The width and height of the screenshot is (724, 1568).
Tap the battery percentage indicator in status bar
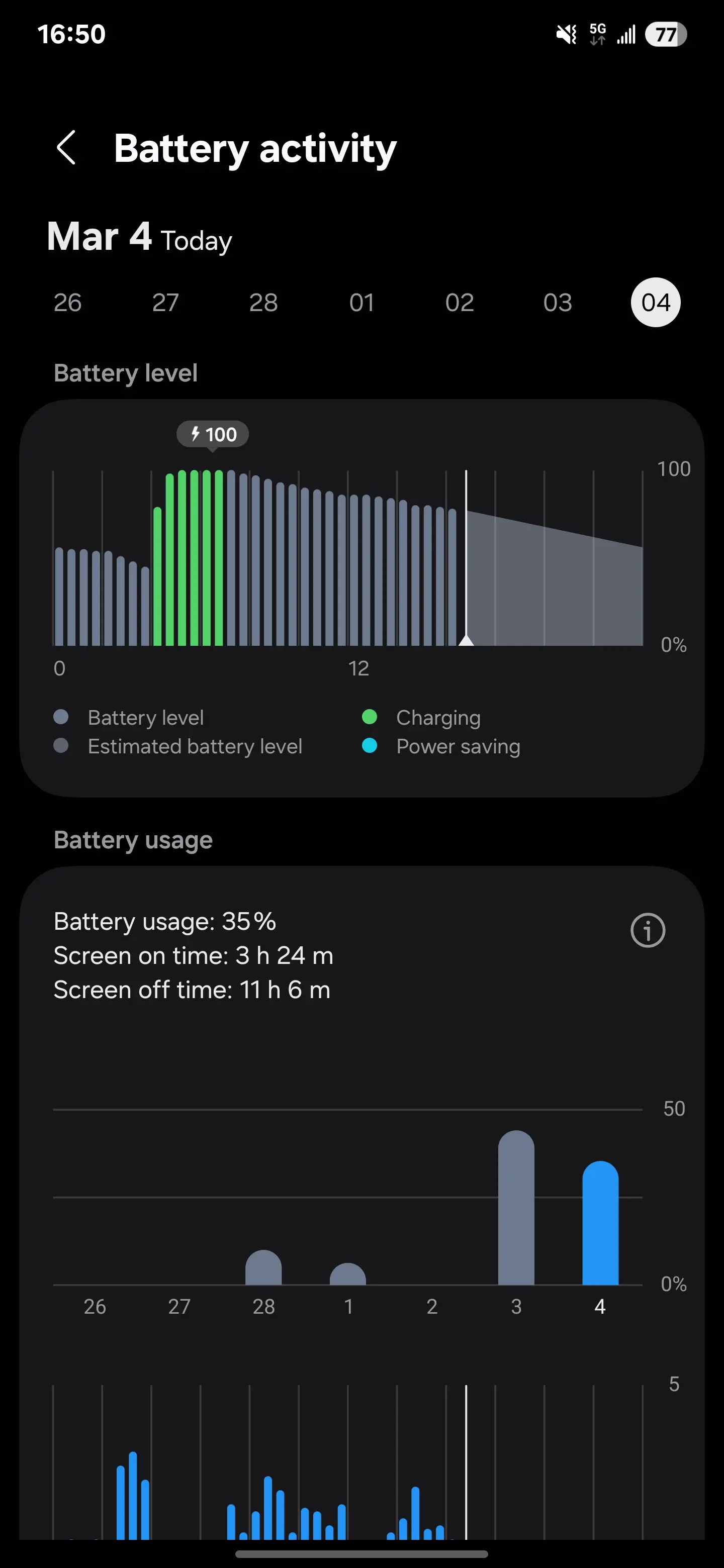tap(666, 34)
